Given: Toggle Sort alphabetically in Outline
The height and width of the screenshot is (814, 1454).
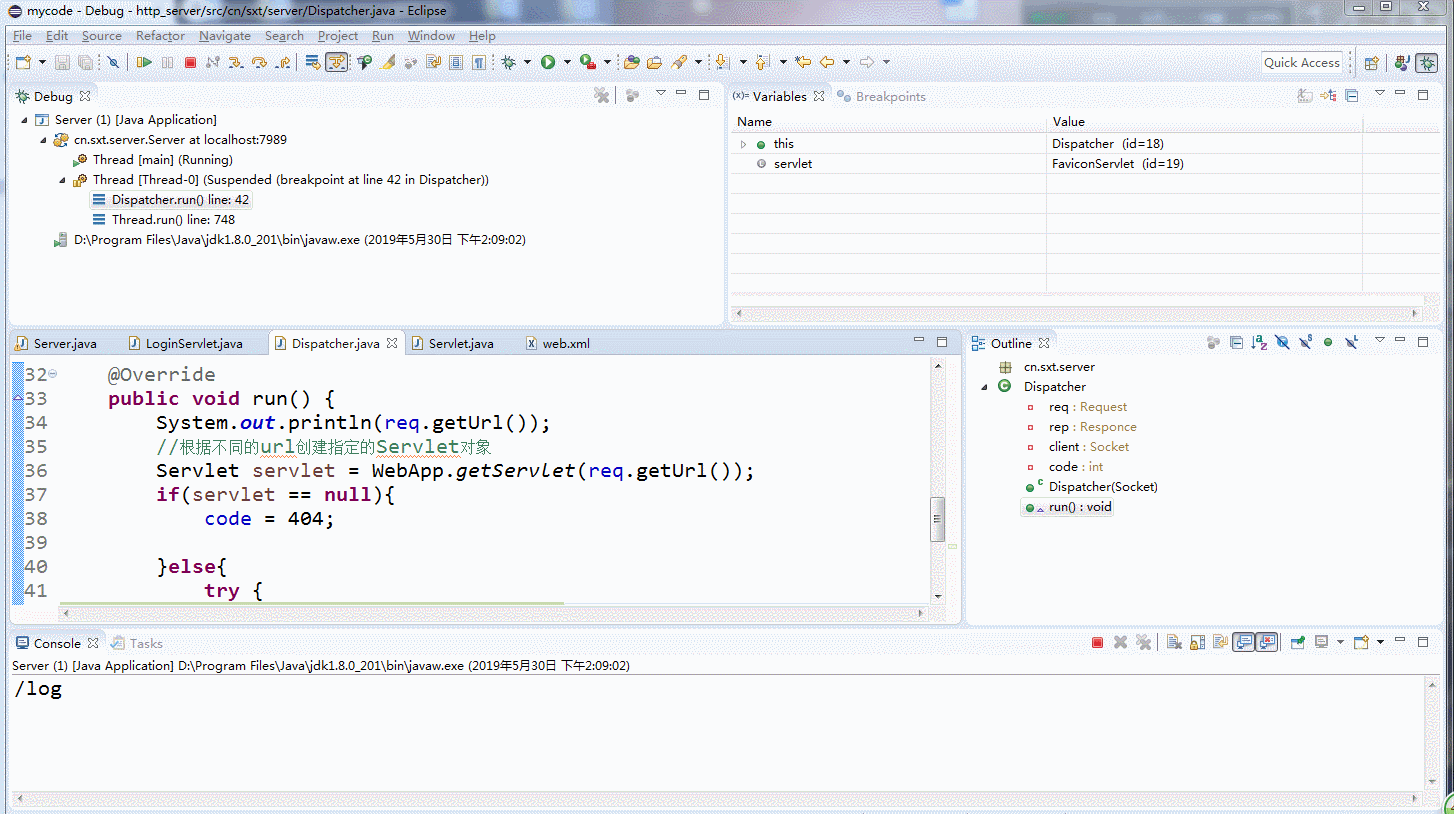Looking at the screenshot, I should coord(1259,342).
